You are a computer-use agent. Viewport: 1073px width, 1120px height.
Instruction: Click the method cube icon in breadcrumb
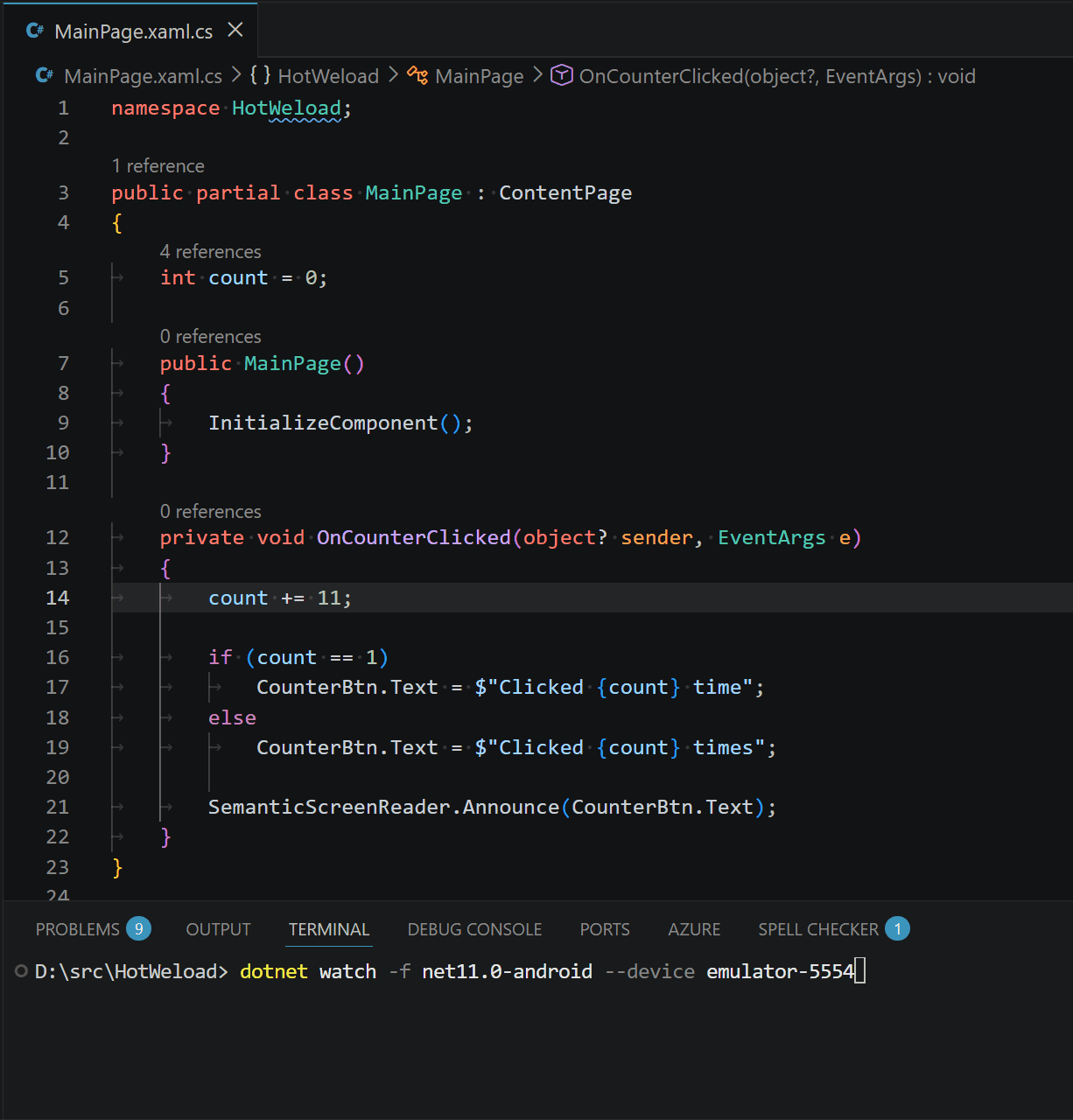click(x=561, y=76)
